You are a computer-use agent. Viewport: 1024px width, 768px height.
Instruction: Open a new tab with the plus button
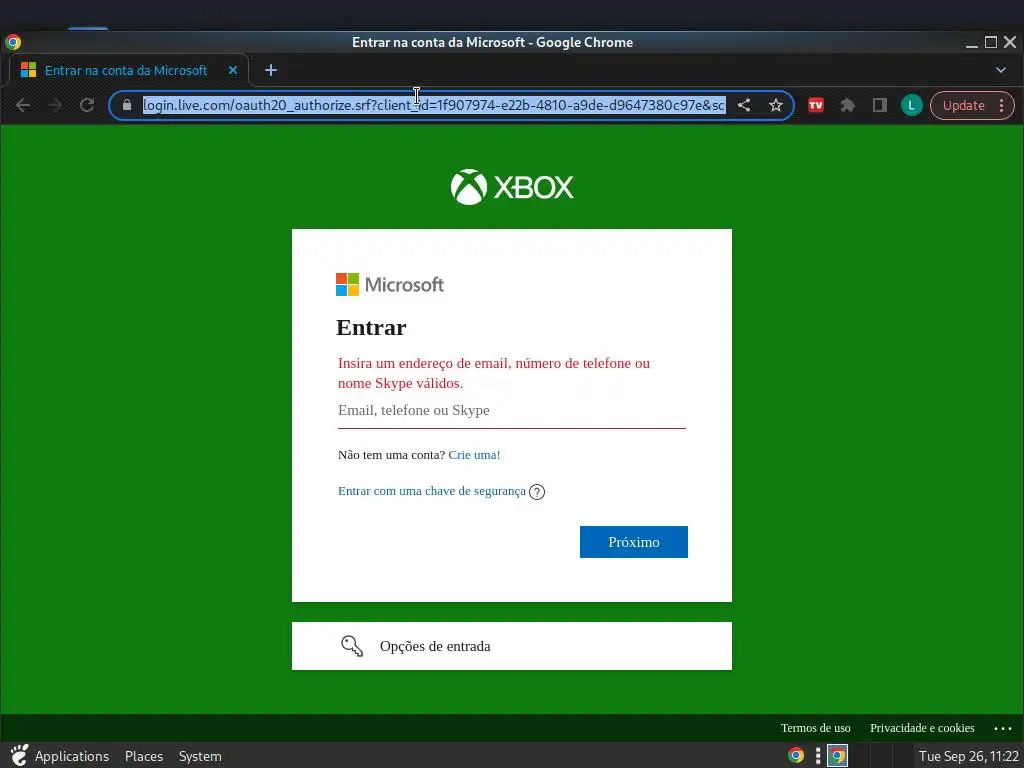click(271, 70)
